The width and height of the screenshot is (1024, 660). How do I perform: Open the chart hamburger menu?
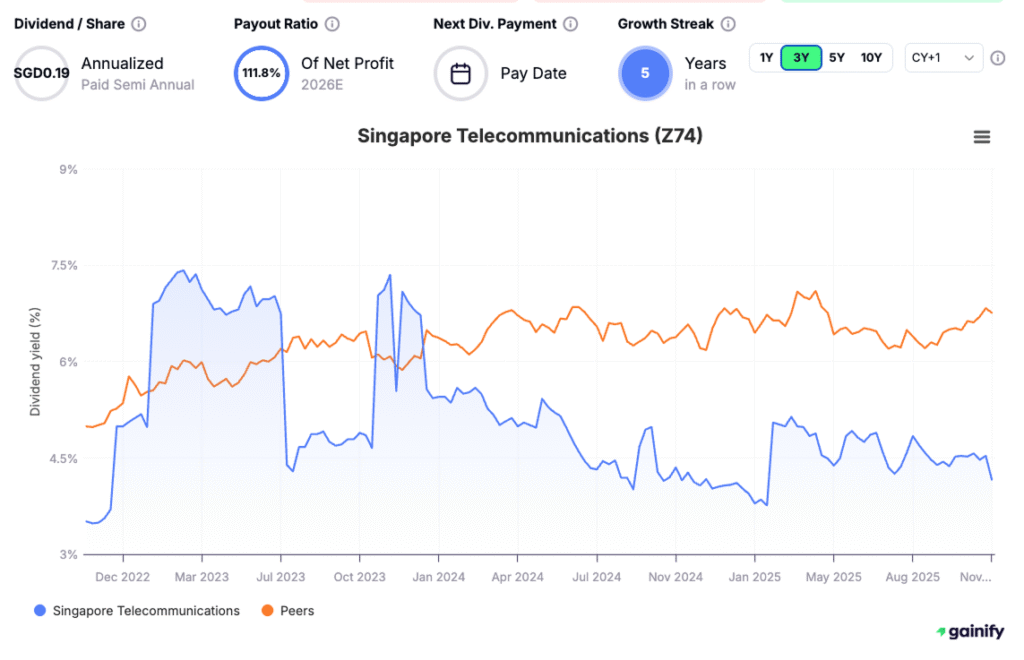[984, 136]
